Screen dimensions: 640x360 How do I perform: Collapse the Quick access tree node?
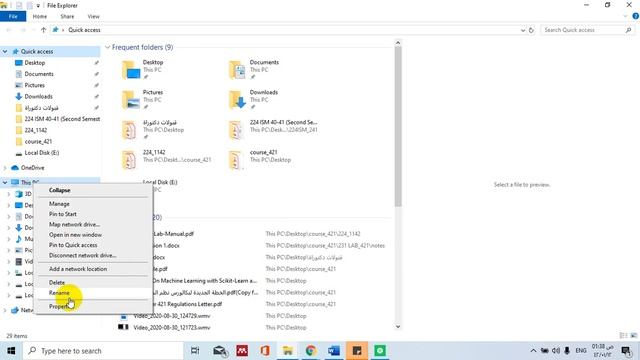point(5,51)
